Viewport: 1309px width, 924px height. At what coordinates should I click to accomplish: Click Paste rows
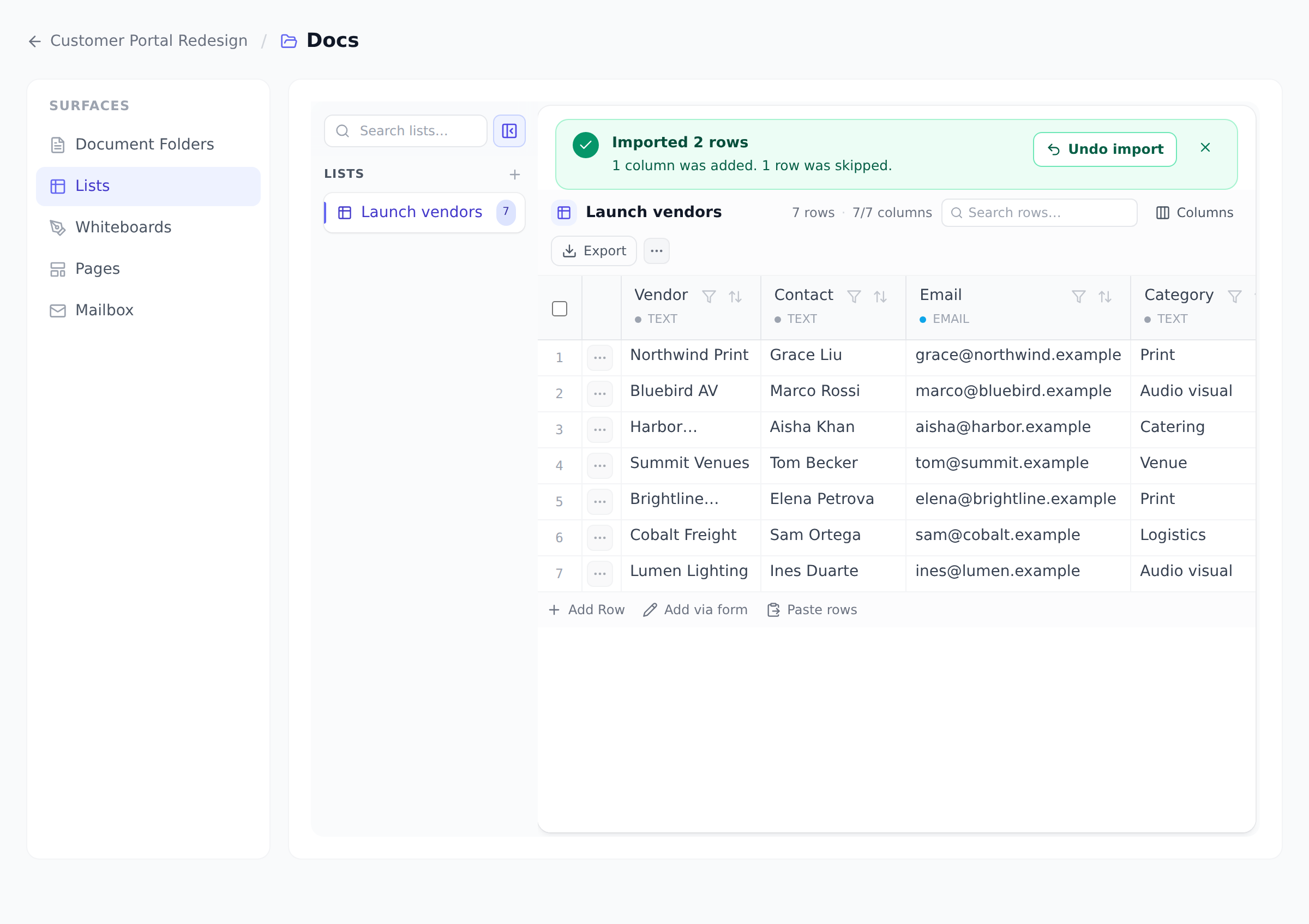tap(812, 610)
